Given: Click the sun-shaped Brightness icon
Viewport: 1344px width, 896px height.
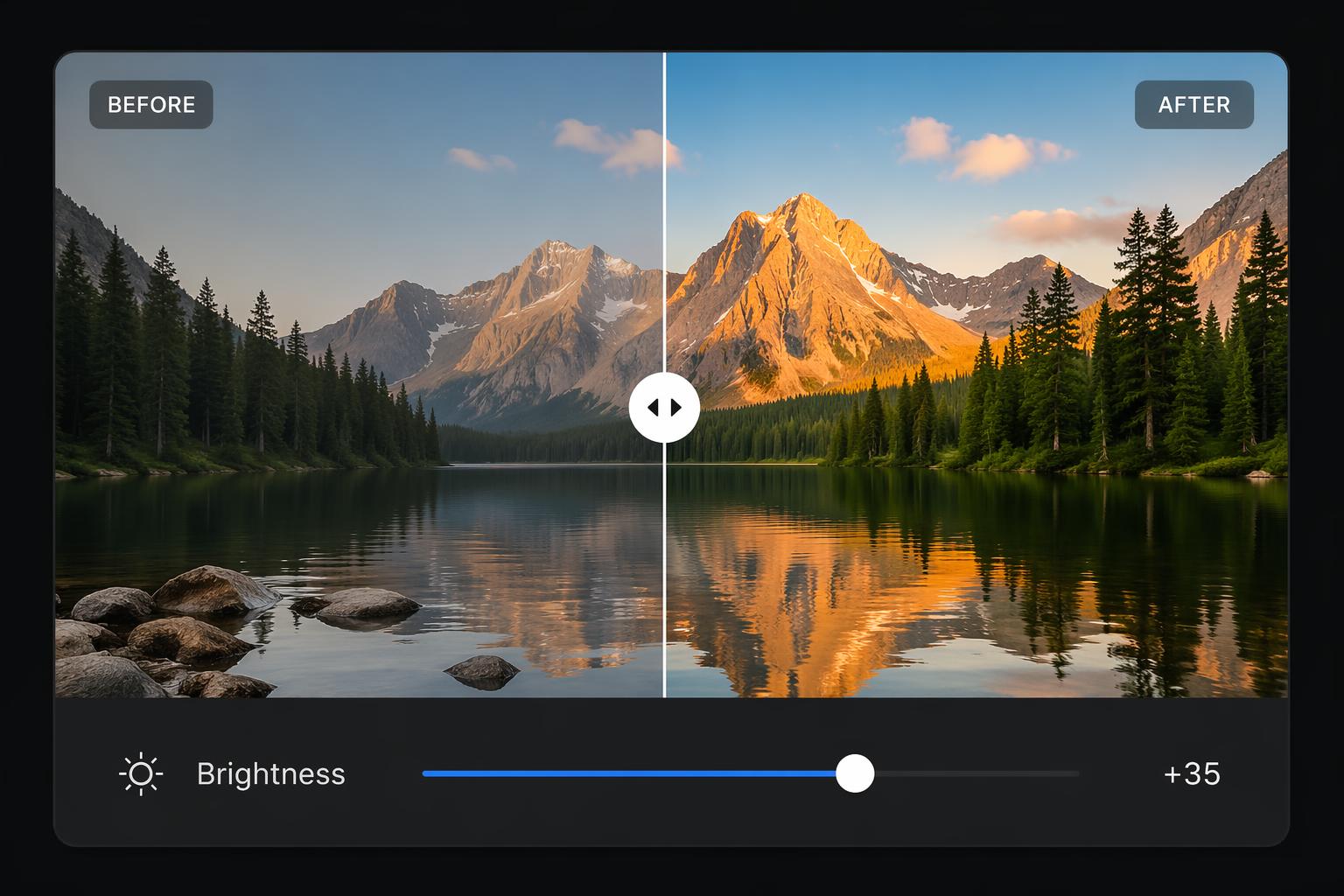Looking at the screenshot, I should tap(140, 774).
